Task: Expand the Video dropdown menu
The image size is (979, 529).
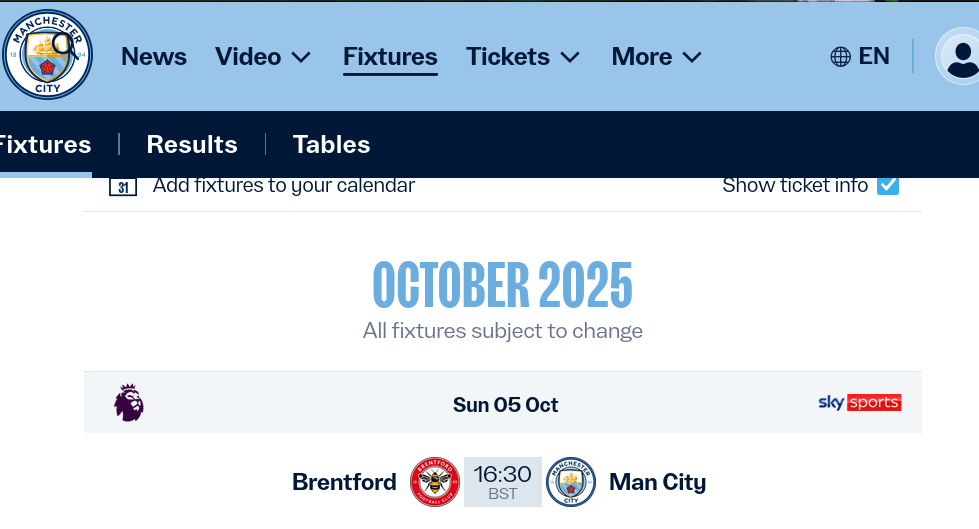Action: coord(263,57)
